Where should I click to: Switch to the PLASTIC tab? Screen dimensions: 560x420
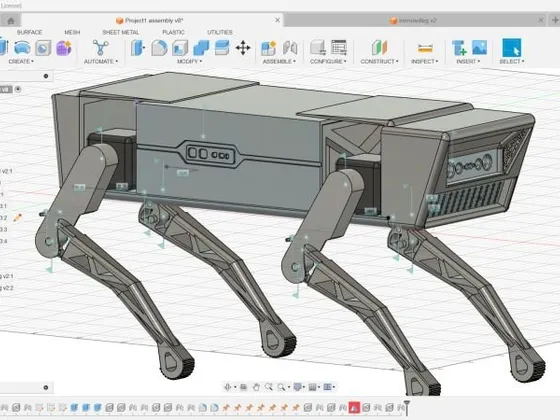pyautogui.click(x=174, y=32)
